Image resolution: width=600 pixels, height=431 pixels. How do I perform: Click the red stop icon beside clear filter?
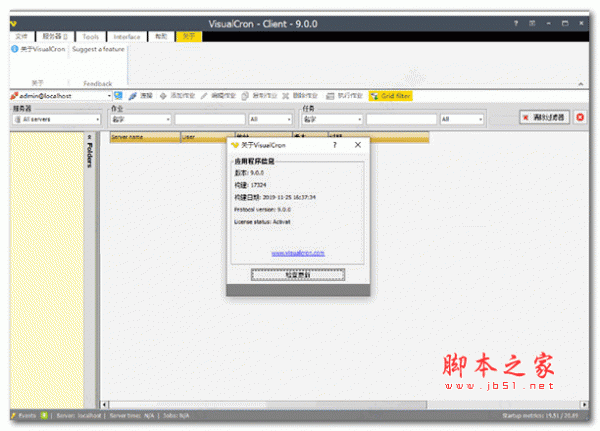click(x=580, y=118)
